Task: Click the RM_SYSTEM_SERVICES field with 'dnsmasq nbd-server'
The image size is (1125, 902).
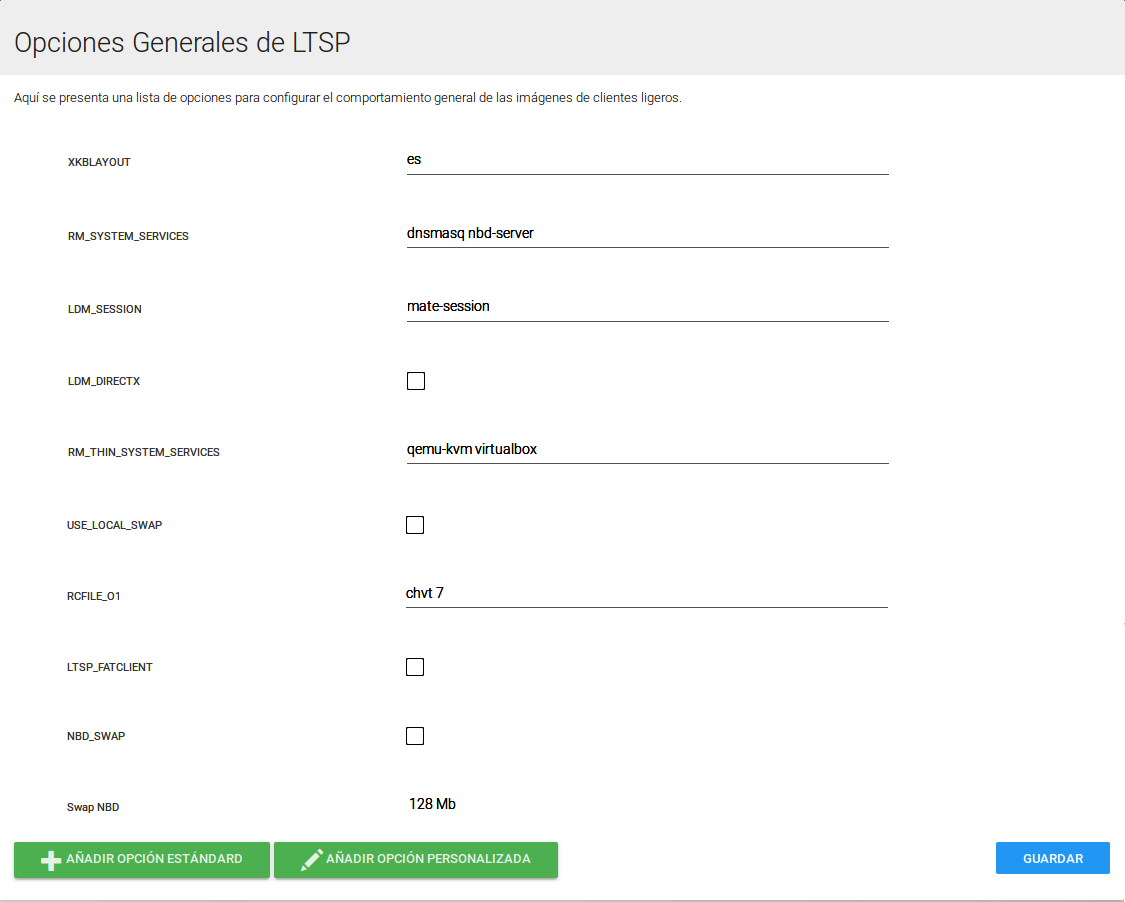Action: tap(647, 233)
